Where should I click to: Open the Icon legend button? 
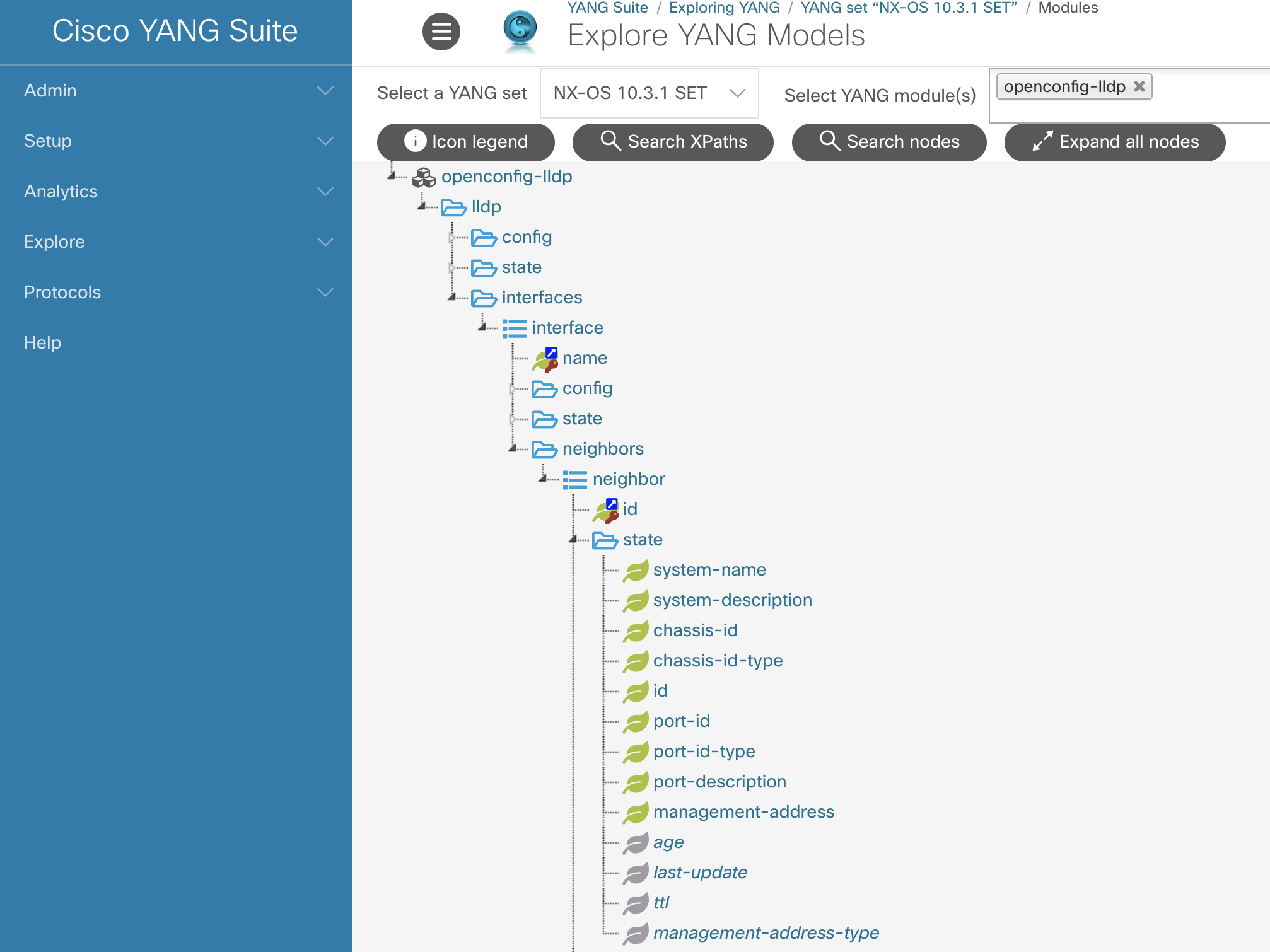(466, 142)
